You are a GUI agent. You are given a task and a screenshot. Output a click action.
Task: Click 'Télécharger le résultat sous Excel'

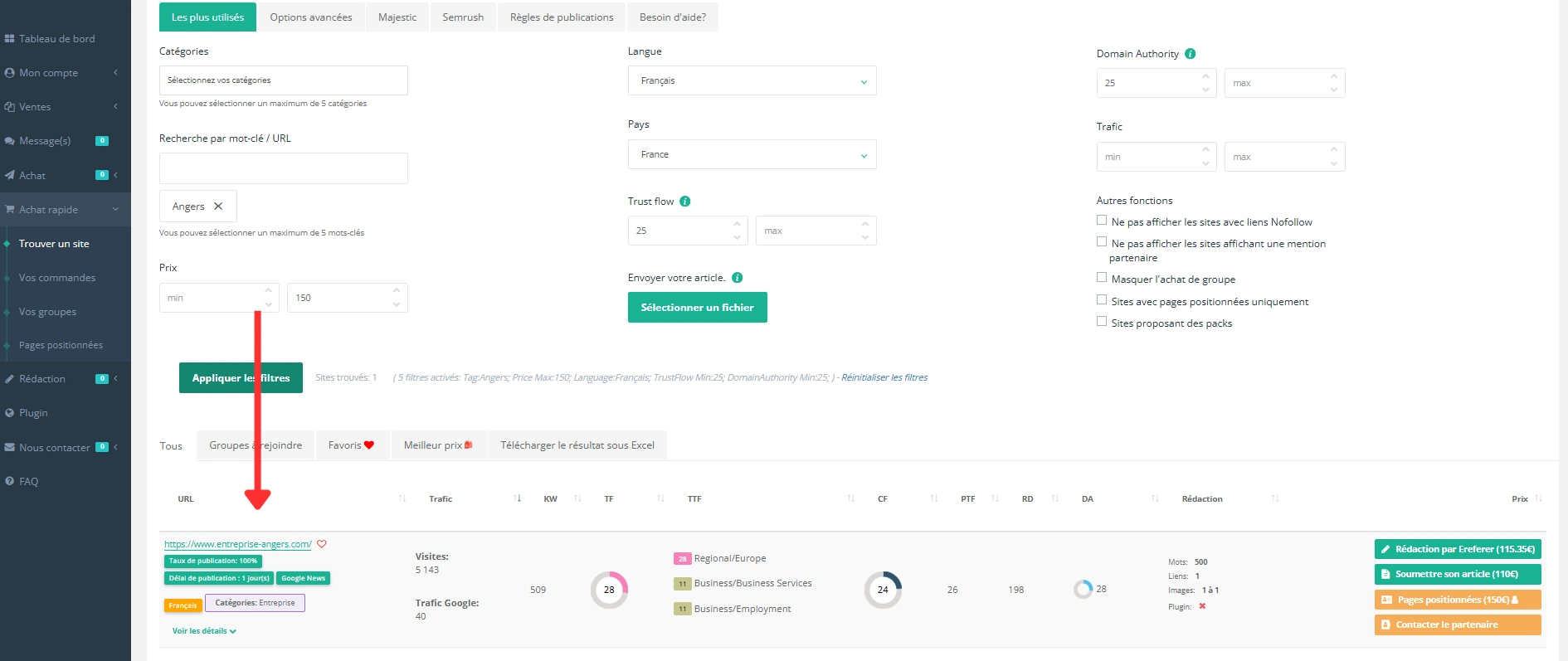(577, 445)
